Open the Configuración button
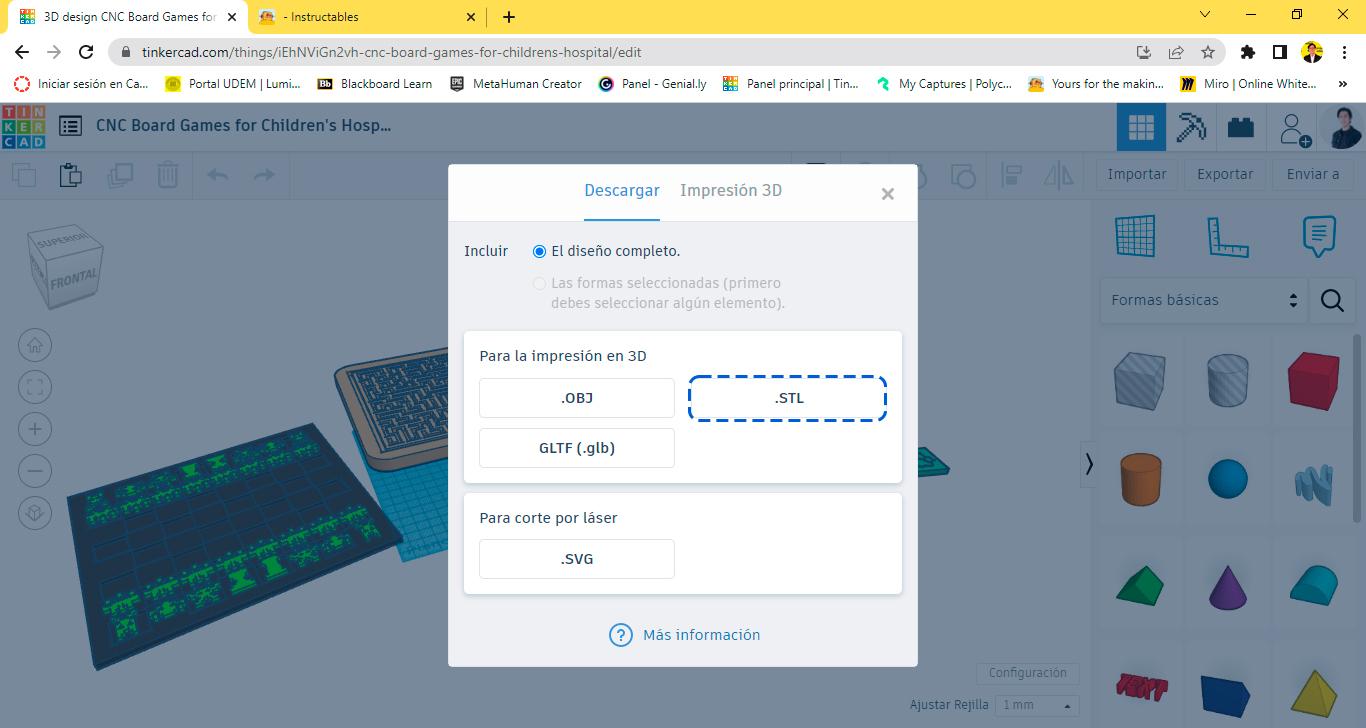The height and width of the screenshot is (728, 1366). tap(1028, 673)
